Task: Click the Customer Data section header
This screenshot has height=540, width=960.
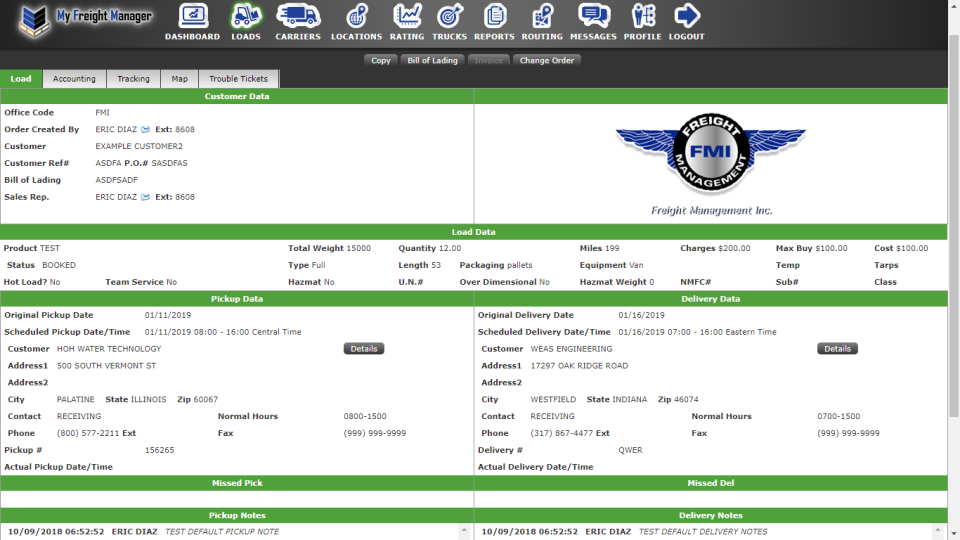Action: pos(237,96)
